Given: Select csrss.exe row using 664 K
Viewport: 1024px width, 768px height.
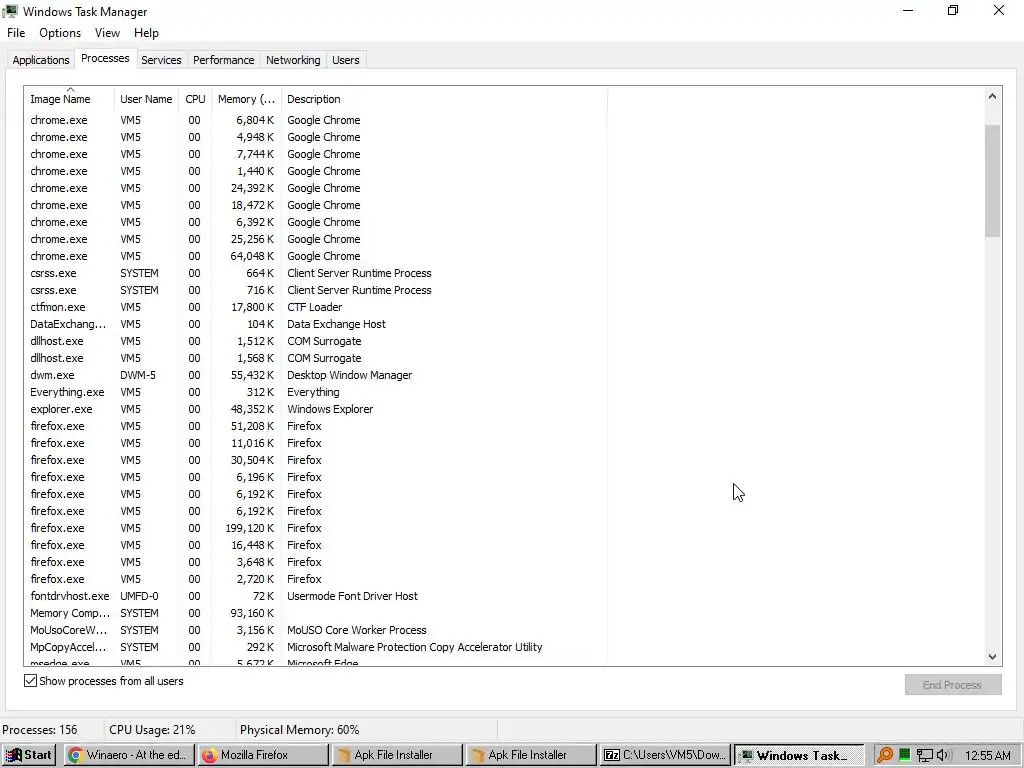Looking at the screenshot, I should coord(316,273).
